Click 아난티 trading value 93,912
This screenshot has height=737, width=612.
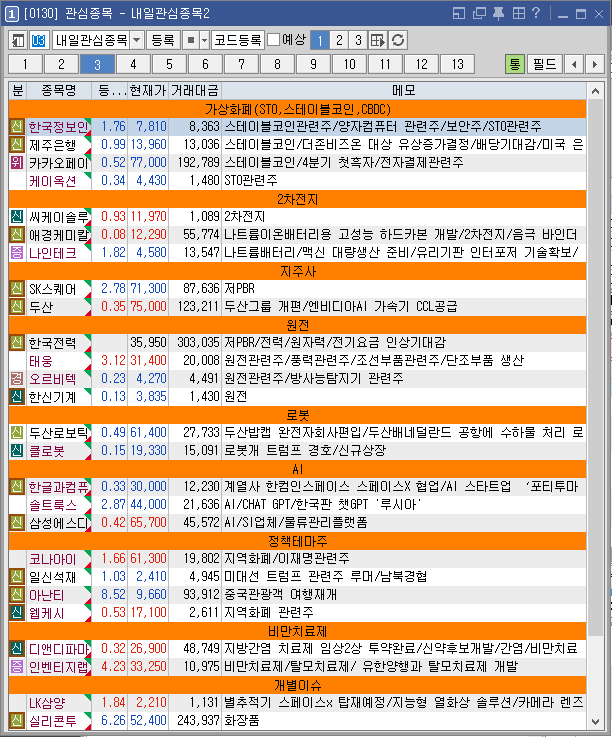[201, 595]
